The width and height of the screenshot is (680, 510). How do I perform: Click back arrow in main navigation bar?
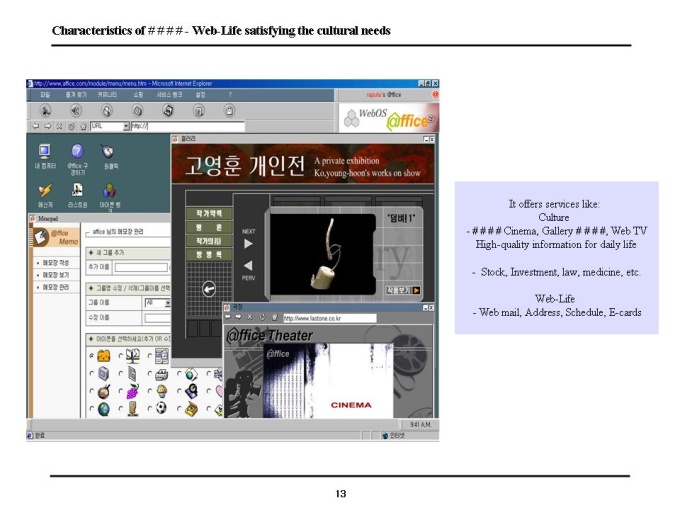coord(36,126)
